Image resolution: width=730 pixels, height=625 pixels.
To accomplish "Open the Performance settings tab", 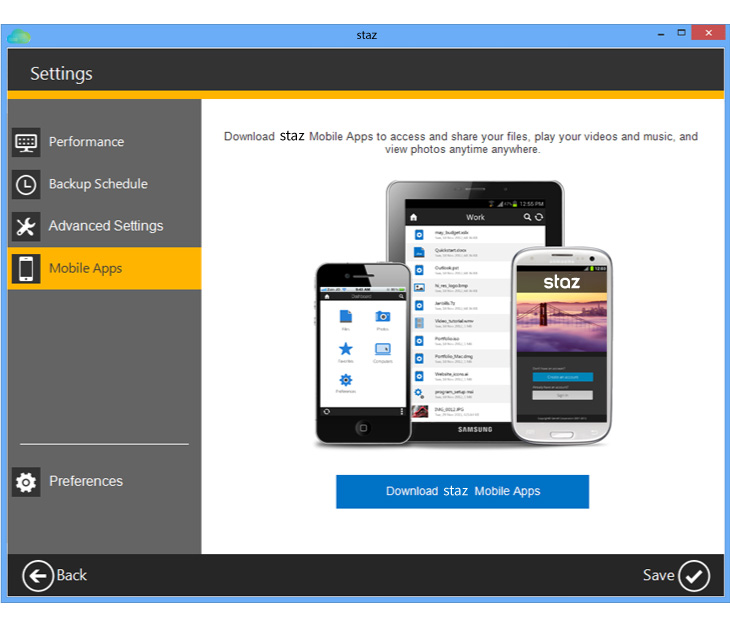I will [104, 142].
